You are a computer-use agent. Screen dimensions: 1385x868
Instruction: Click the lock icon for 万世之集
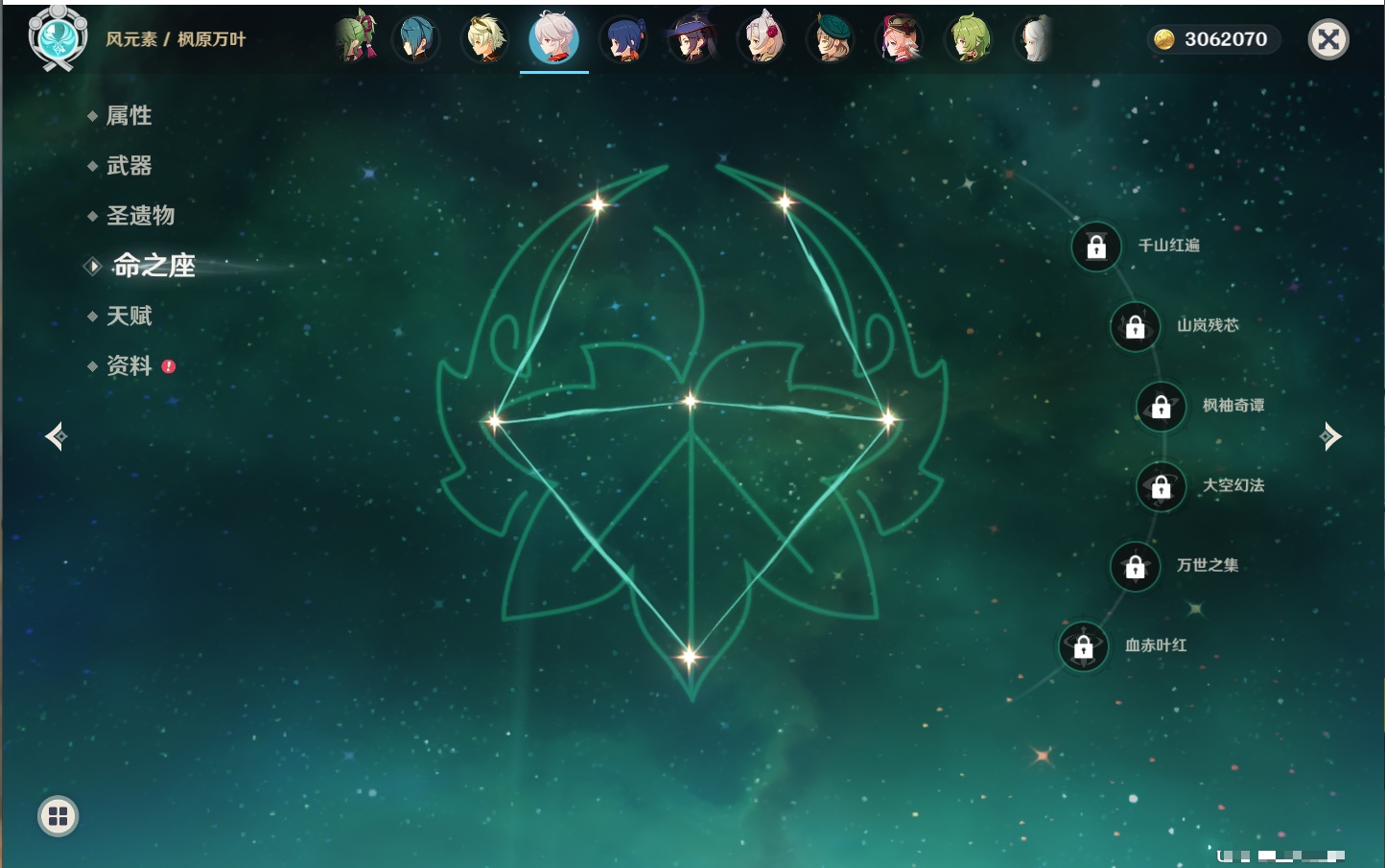point(1136,566)
